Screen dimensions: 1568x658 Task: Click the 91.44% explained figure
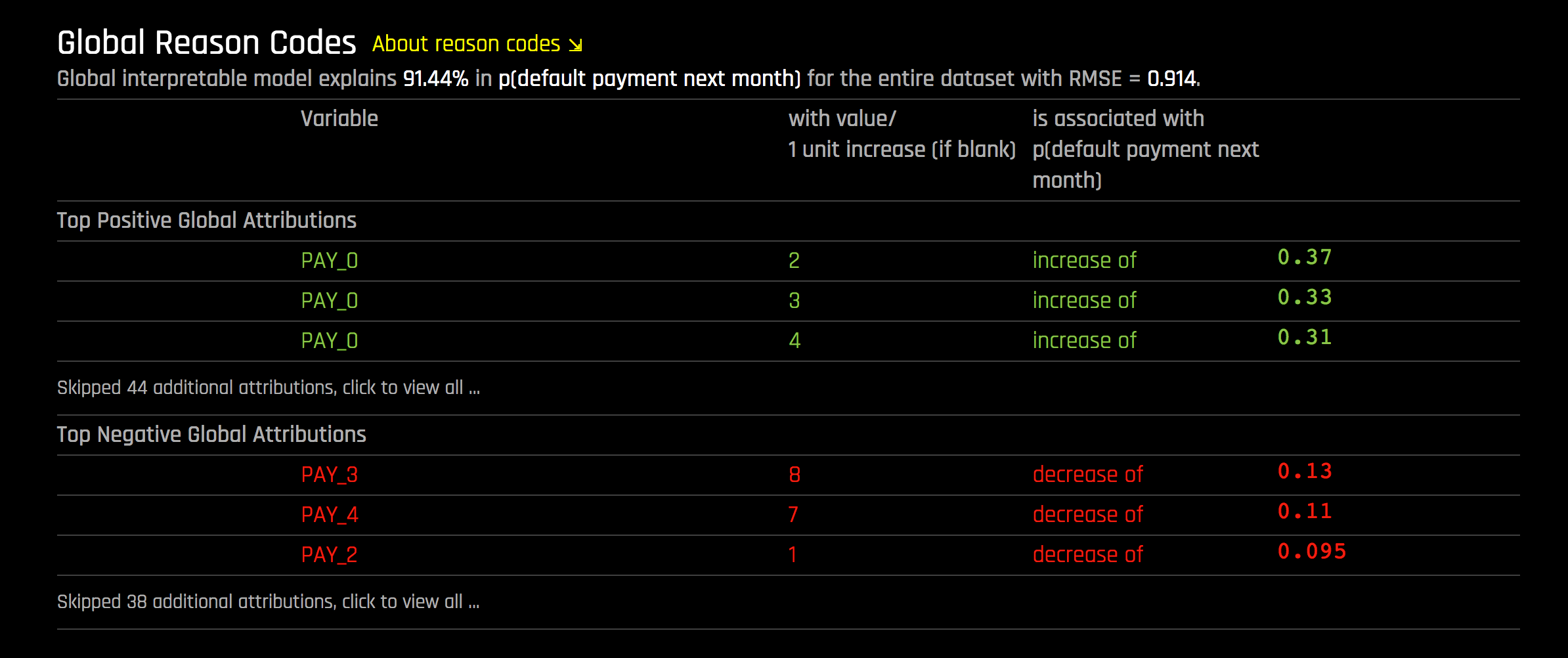click(x=435, y=79)
